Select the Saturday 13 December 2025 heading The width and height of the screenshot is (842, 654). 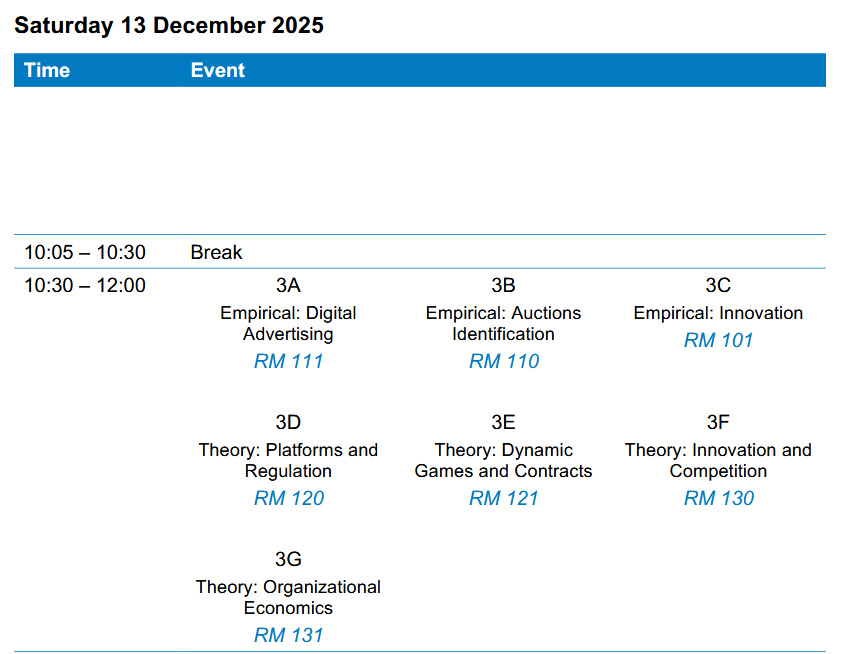coord(169,26)
